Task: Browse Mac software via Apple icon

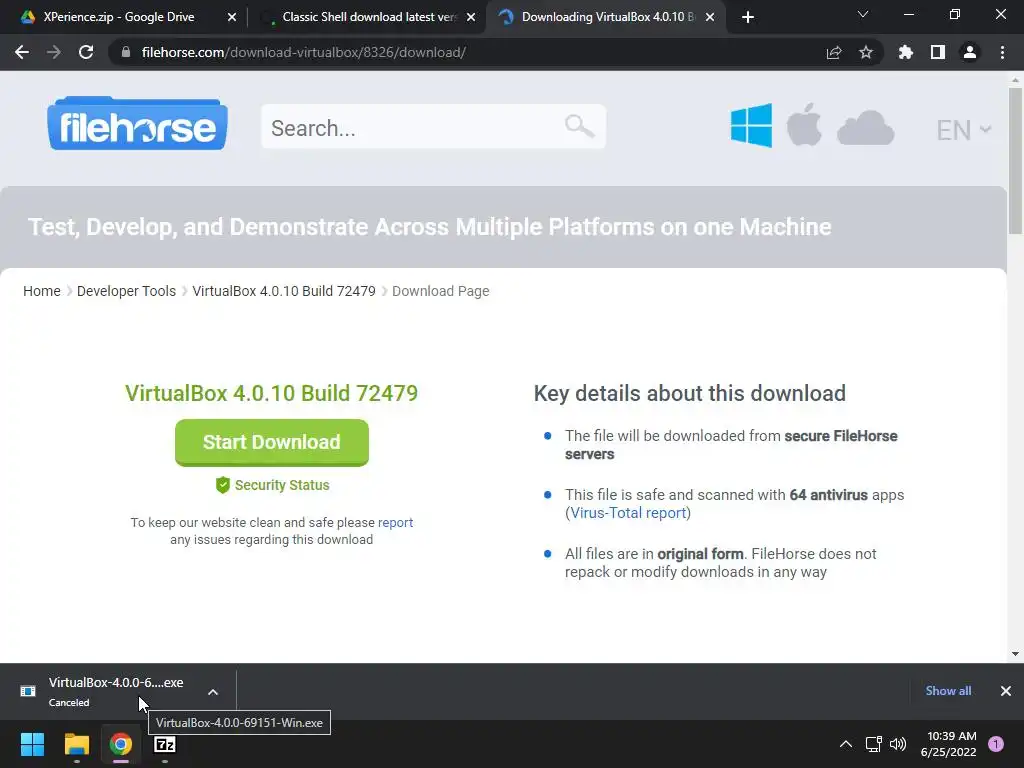Action: (x=804, y=124)
